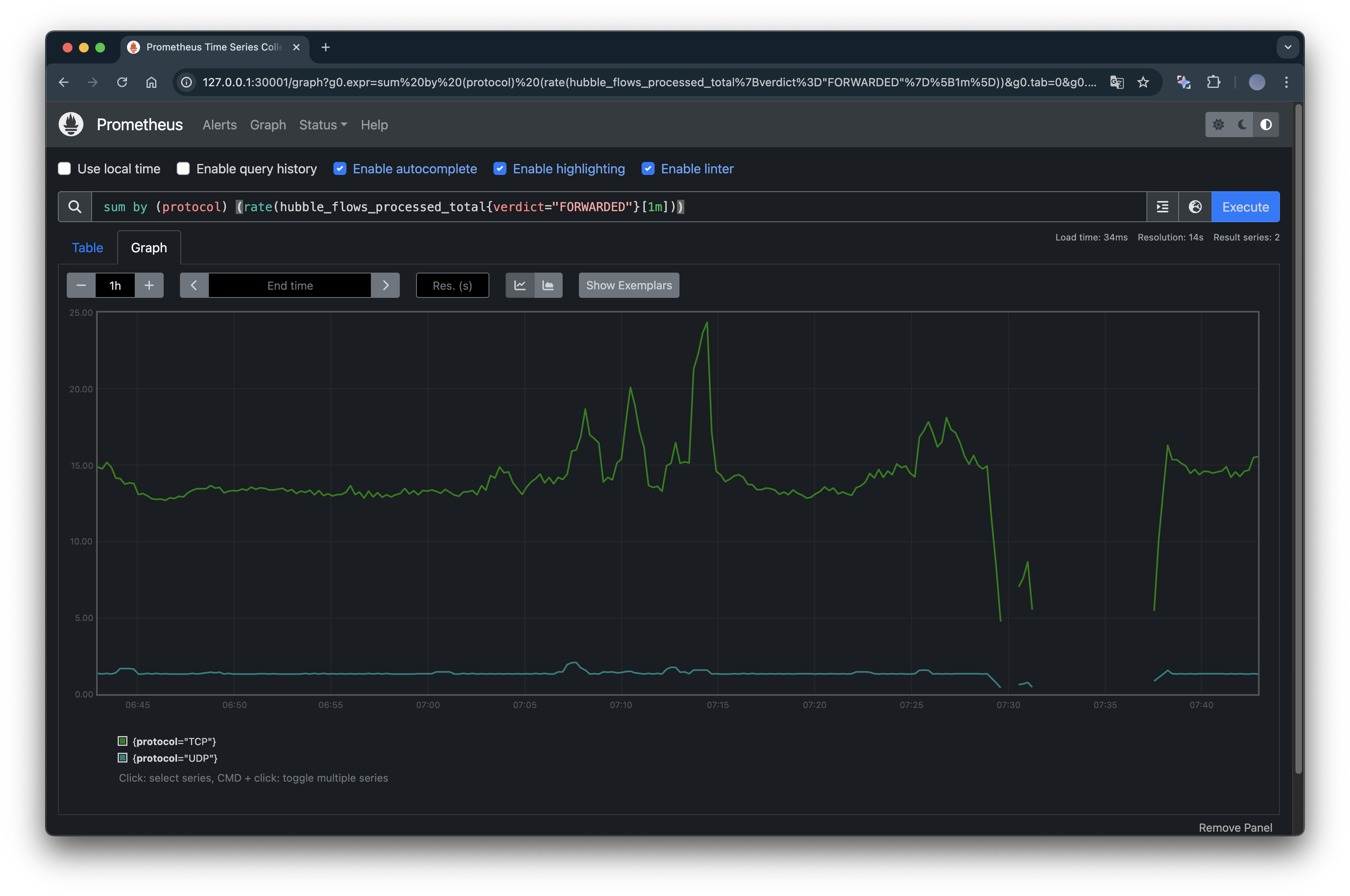Click the TCP protocol legend color swatch
The image size is (1350, 896).
(x=122, y=741)
